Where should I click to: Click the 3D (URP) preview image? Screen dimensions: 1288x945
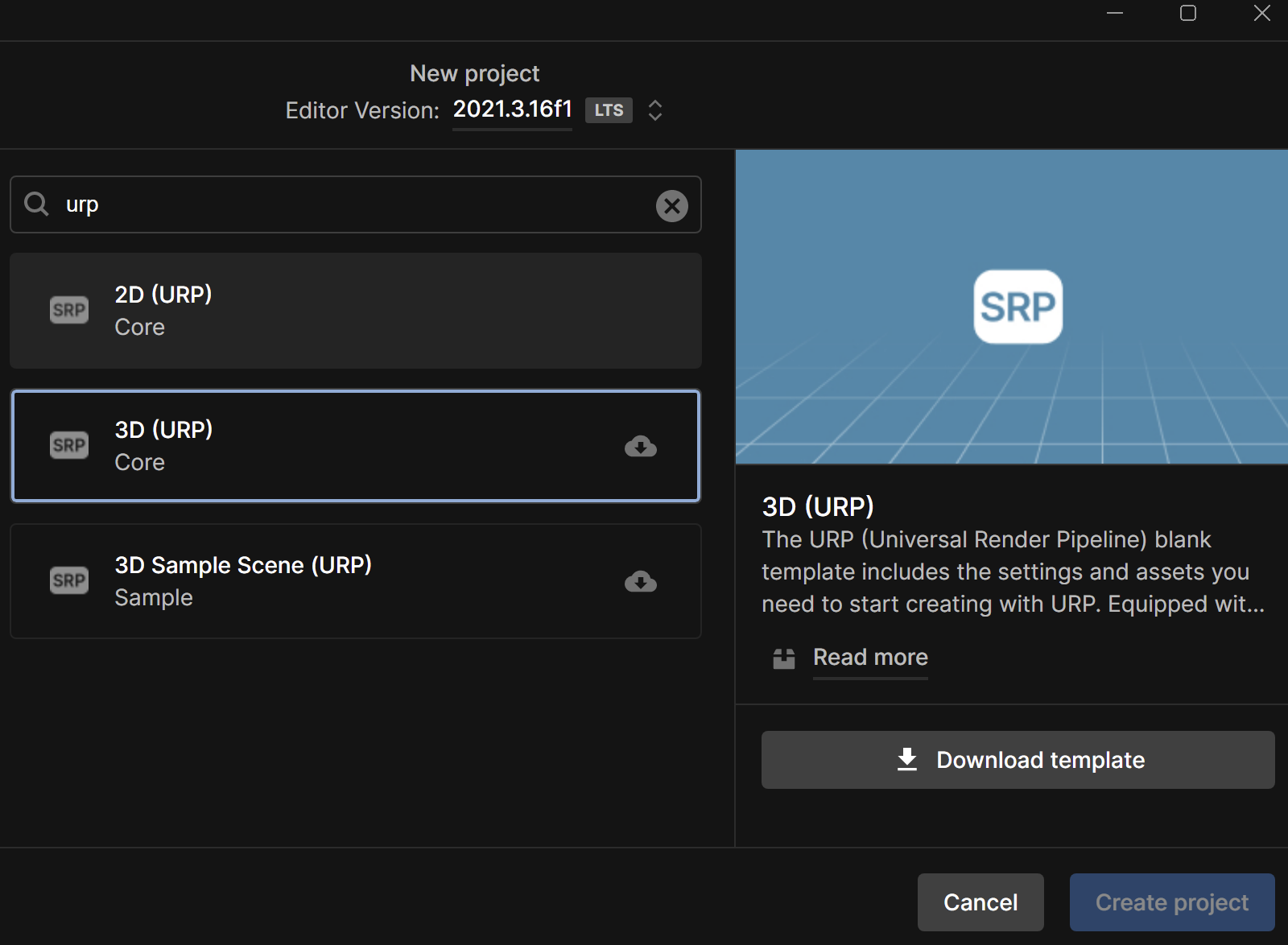coord(1011,306)
